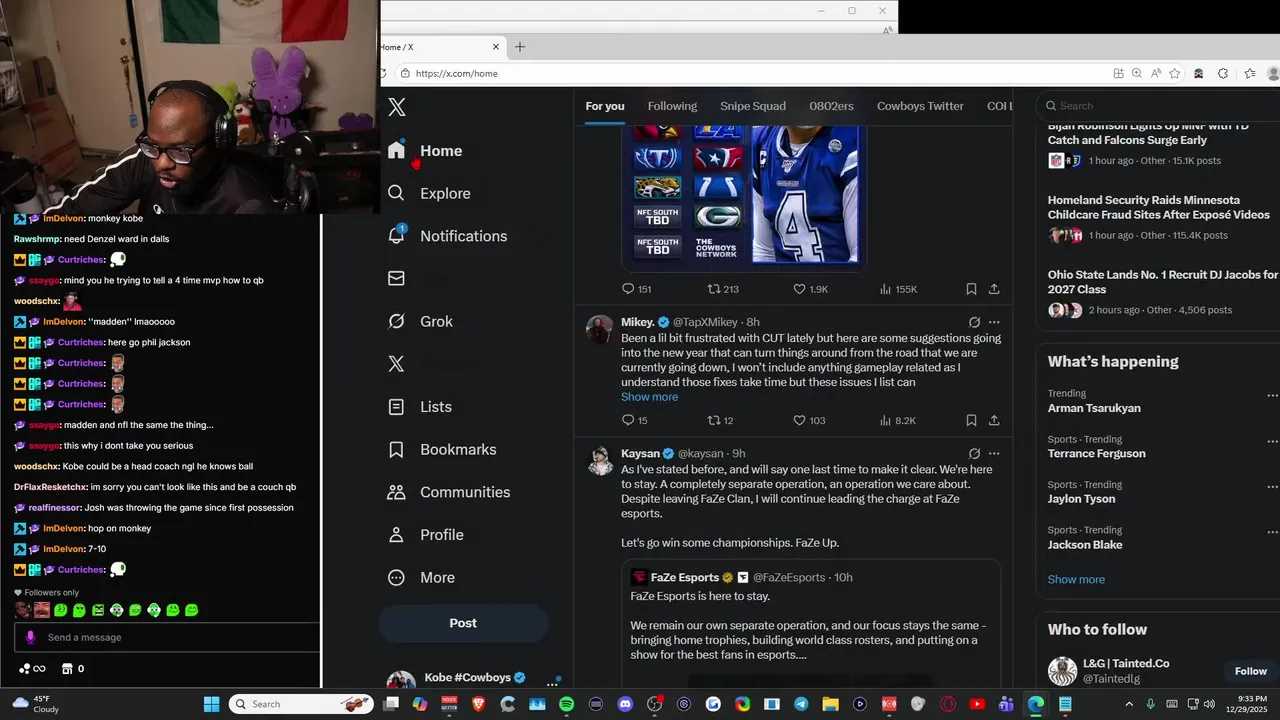Click the Zoom magnifier in address bar
The height and width of the screenshot is (720, 1280).
[1136, 73]
